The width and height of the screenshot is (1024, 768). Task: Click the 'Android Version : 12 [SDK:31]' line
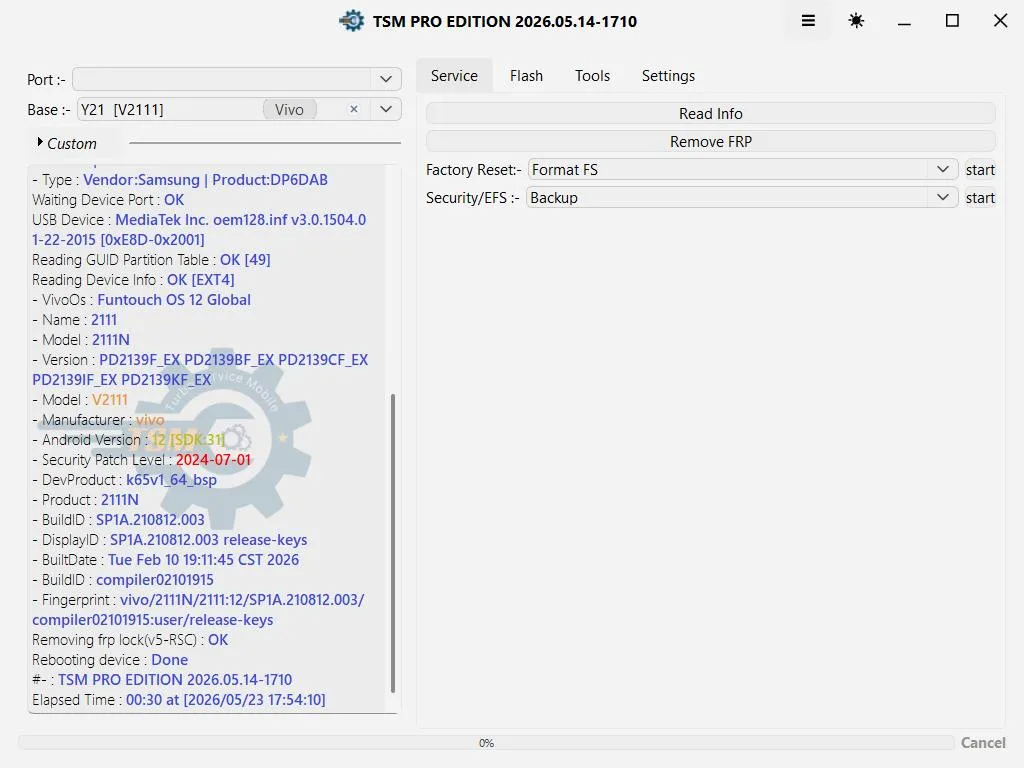pyautogui.click(x=128, y=440)
